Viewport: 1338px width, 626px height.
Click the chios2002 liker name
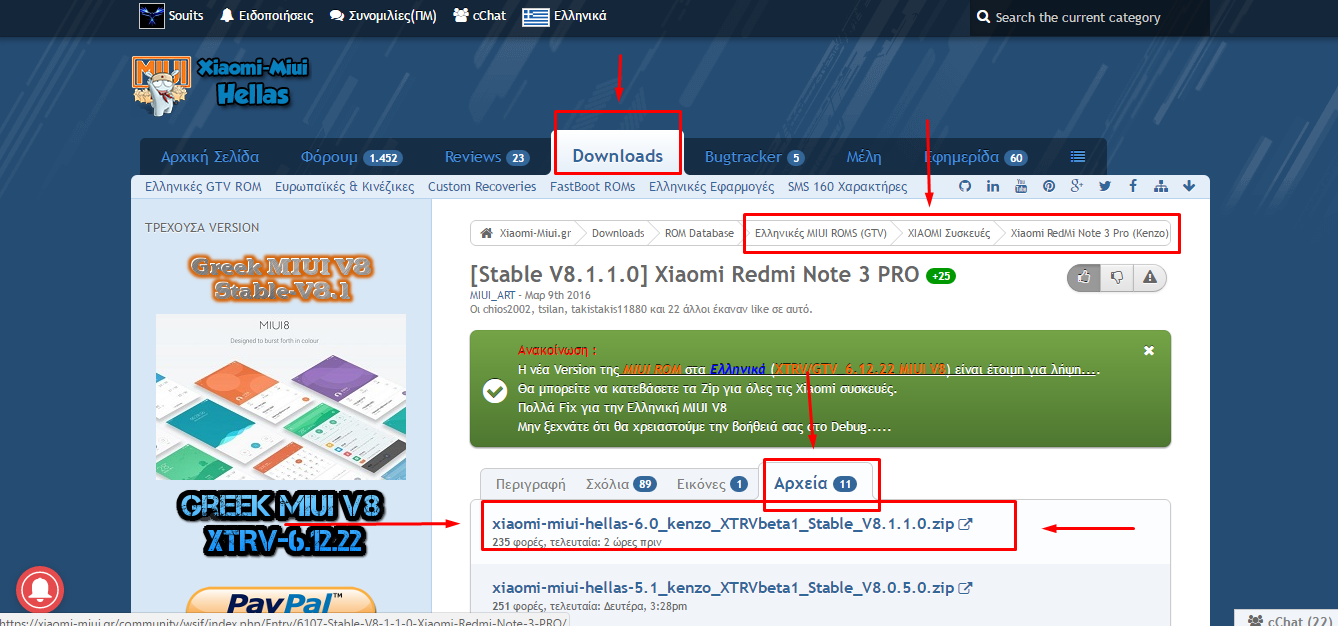(505, 309)
